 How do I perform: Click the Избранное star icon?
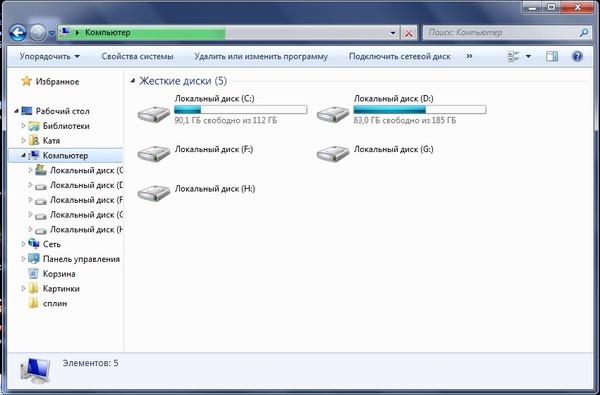tap(26, 81)
